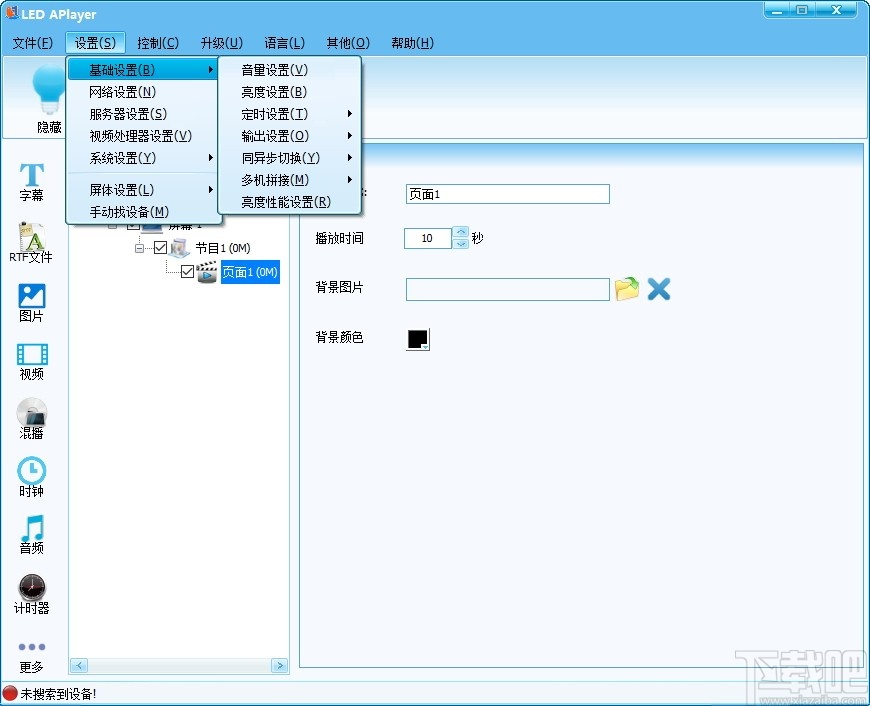
Task: Clear the background image with the X icon
Action: coord(657,289)
